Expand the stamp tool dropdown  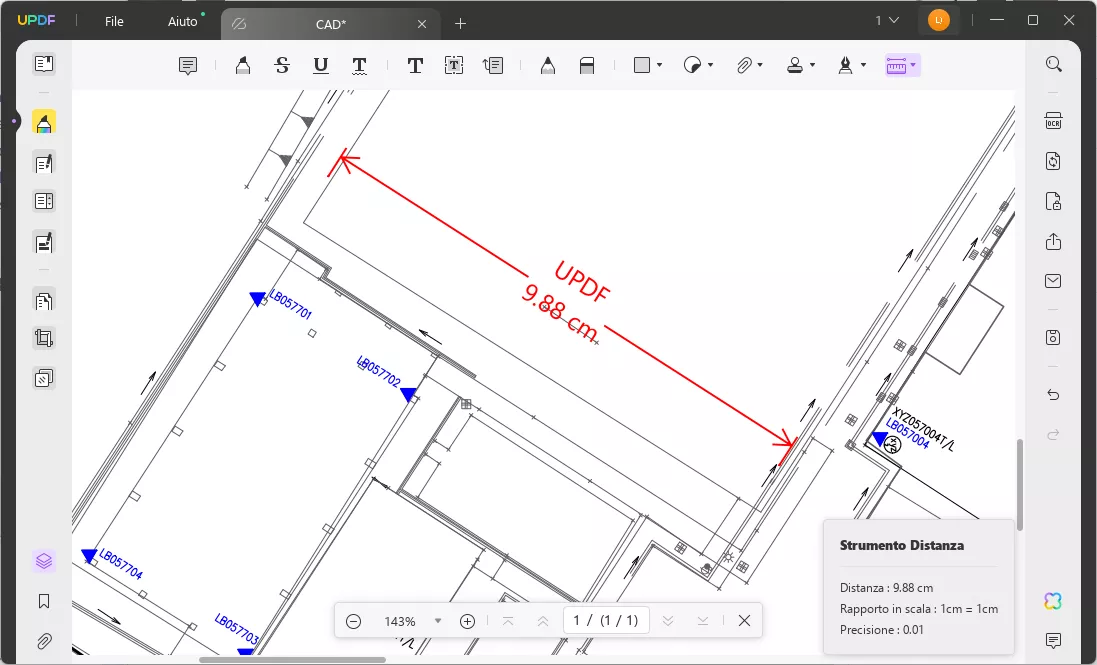(x=812, y=65)
